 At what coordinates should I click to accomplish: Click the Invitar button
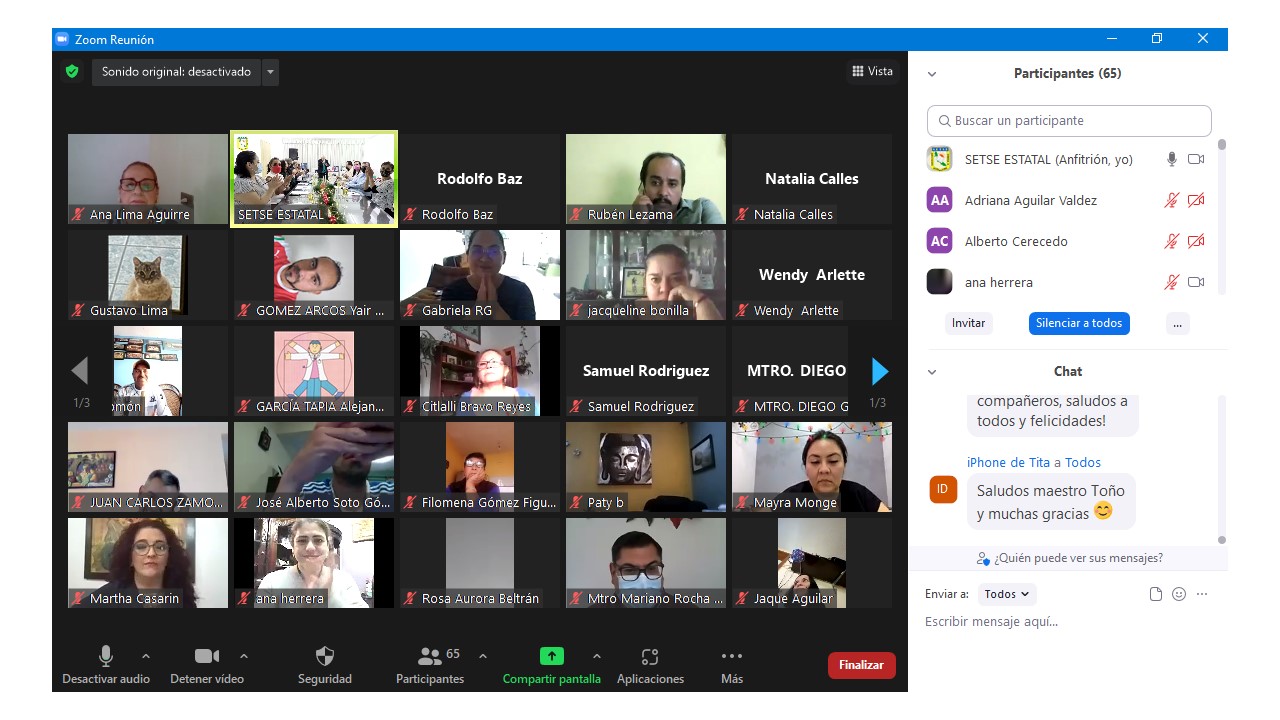(x=968, y=323)
